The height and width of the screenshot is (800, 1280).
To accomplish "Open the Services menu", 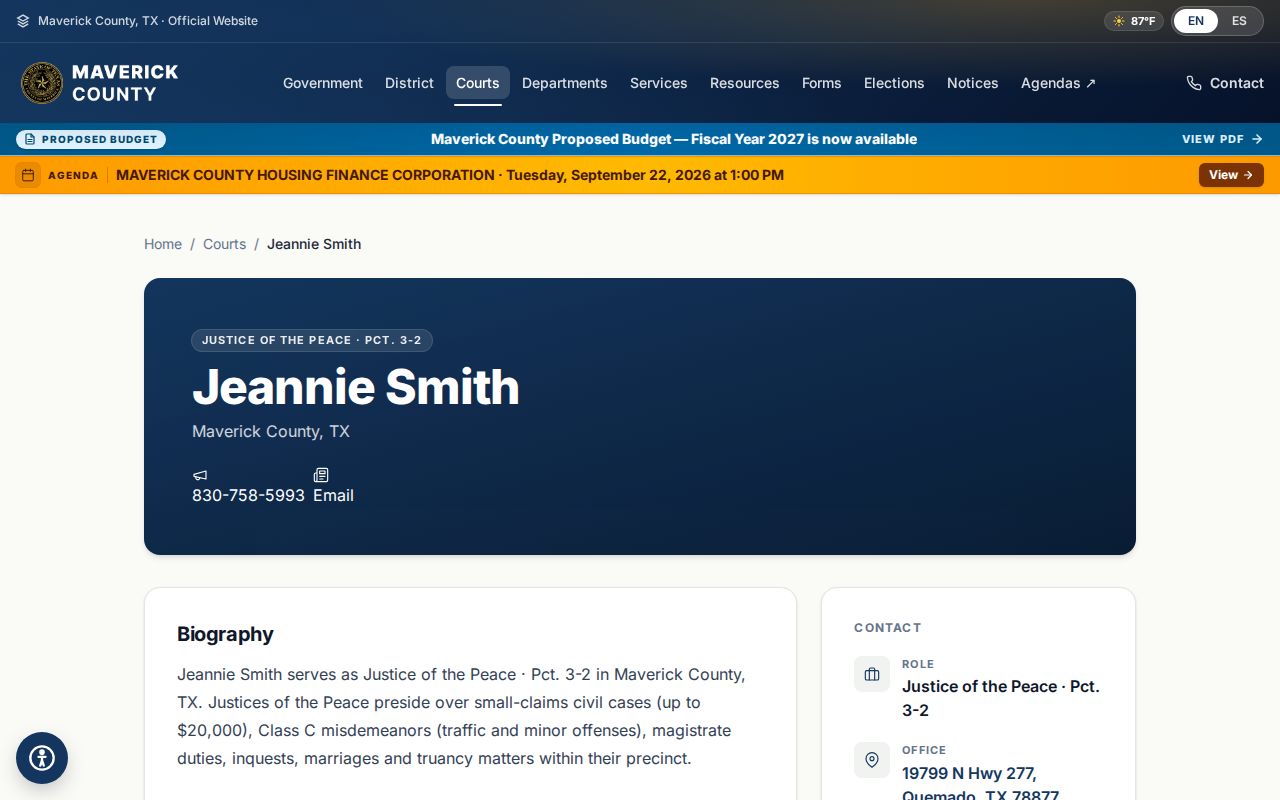I will coord(659,83).
